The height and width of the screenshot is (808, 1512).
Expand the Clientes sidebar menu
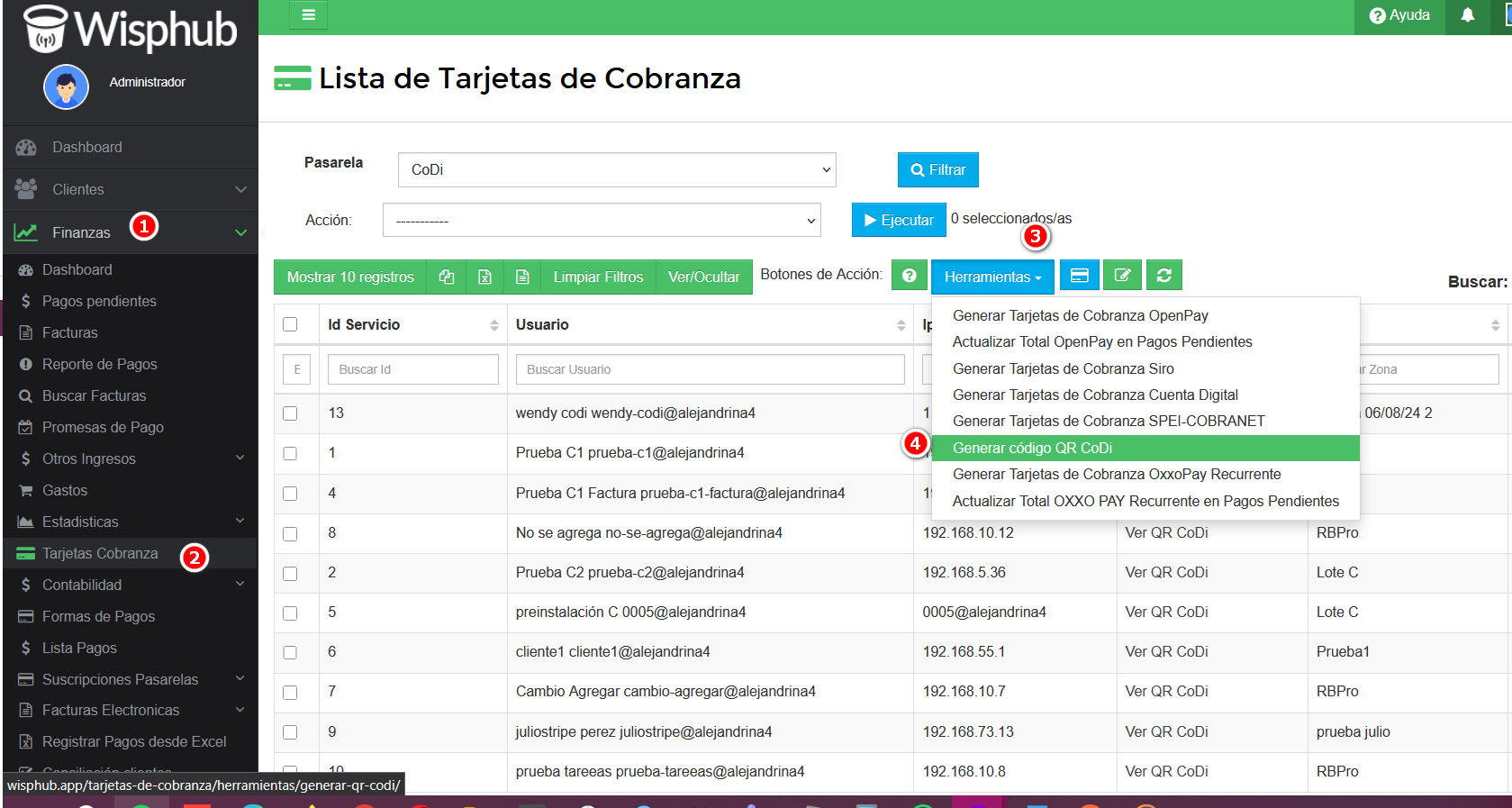(x=130, y=190)
